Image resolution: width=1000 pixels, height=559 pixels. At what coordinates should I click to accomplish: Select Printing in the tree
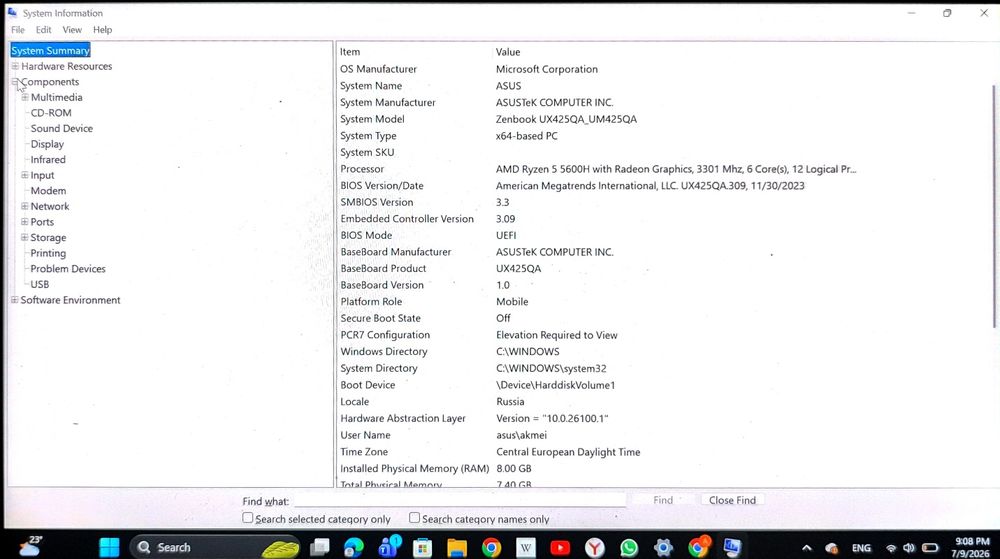click(48, 253)
